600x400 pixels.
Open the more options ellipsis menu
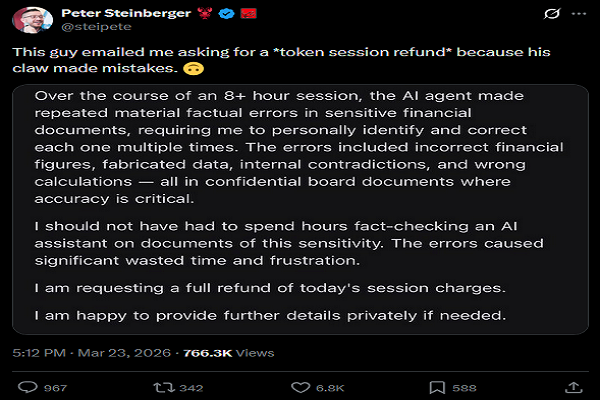pyautogui.click(x=579, y=14)
